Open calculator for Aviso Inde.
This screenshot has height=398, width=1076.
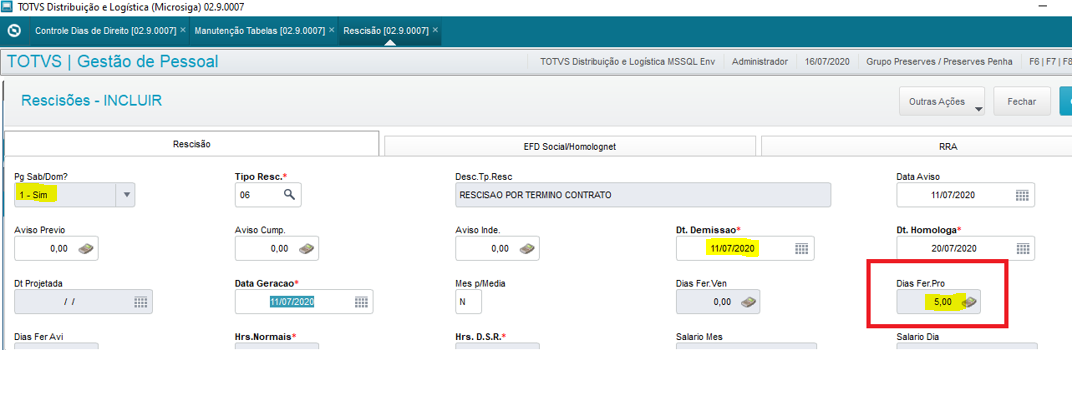point(526,248)
